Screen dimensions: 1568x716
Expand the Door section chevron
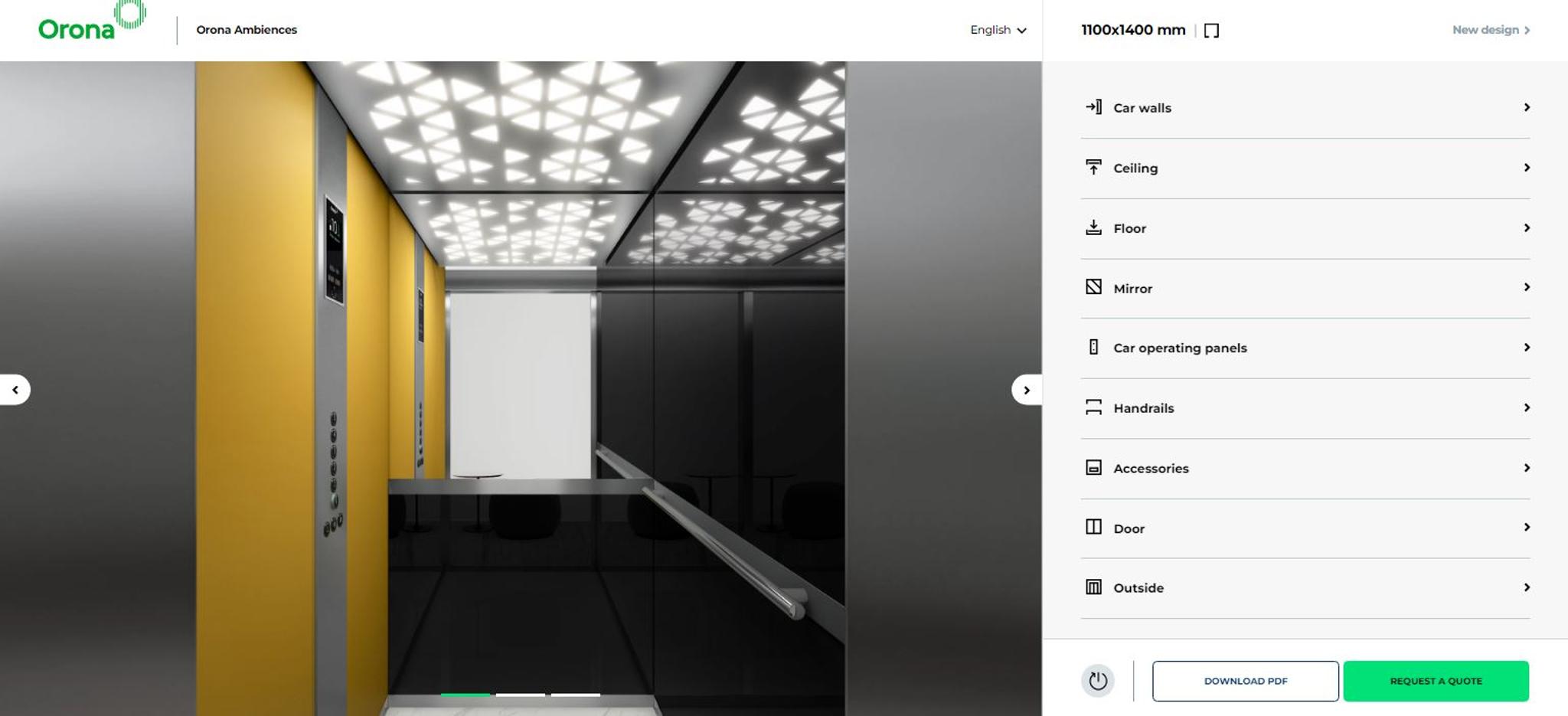click(1526, 528)
